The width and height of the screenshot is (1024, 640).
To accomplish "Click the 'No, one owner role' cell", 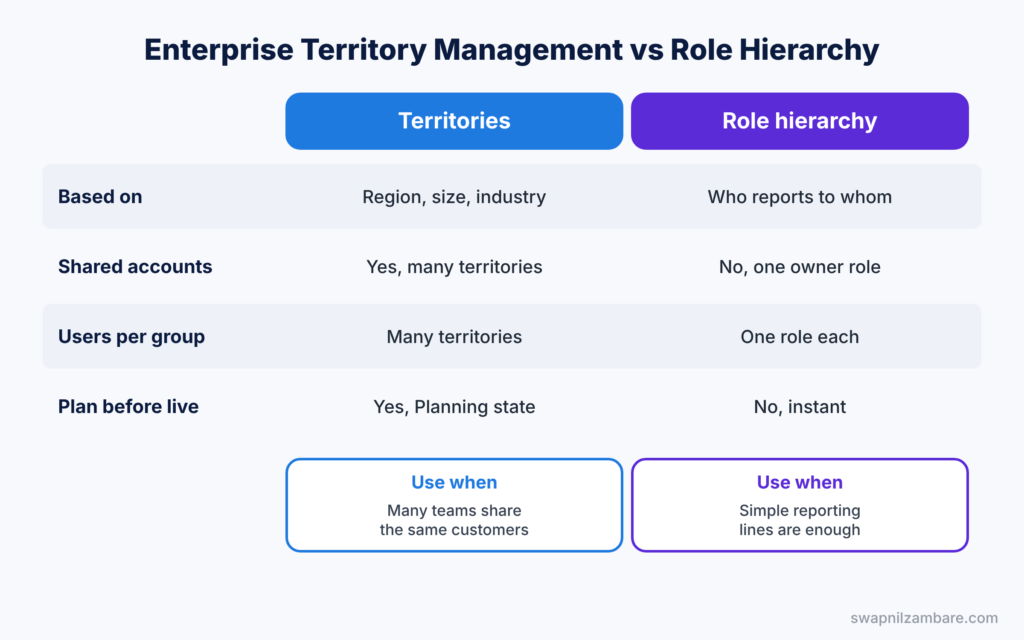I will 799,266.
